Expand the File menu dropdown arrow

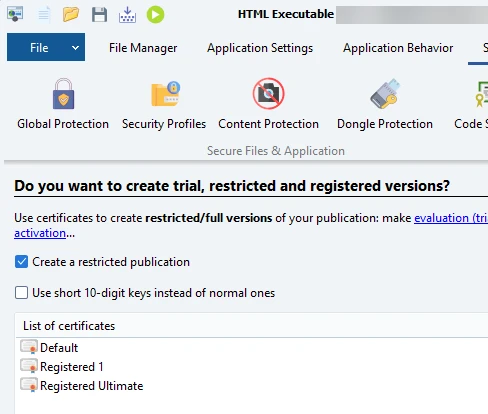pos(76,48)
